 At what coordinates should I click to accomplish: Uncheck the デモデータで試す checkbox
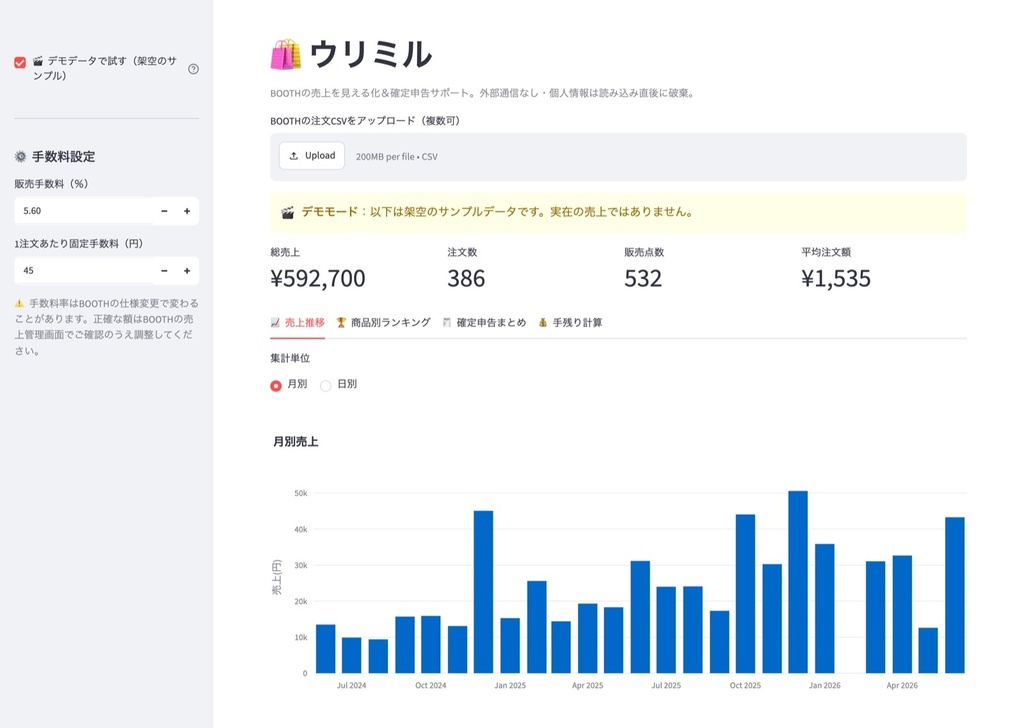20,62
